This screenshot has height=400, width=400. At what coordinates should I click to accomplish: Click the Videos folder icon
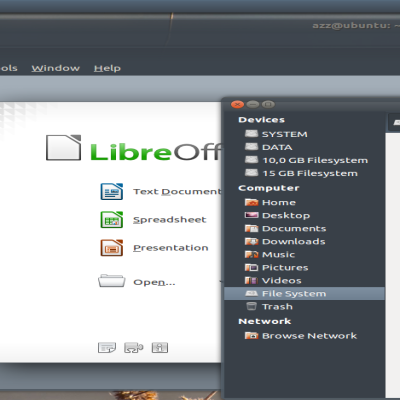coord(251,280)
